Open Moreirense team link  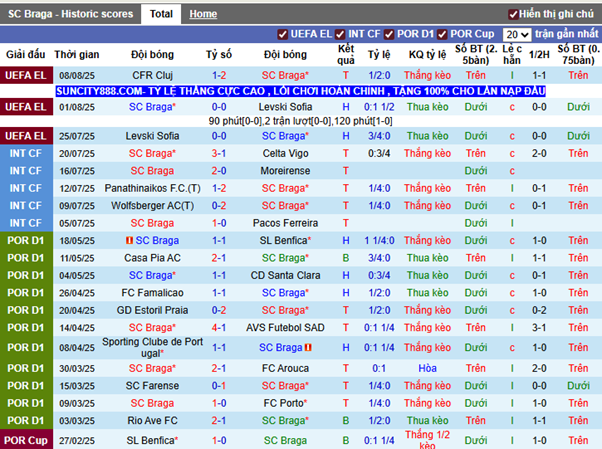285,171
